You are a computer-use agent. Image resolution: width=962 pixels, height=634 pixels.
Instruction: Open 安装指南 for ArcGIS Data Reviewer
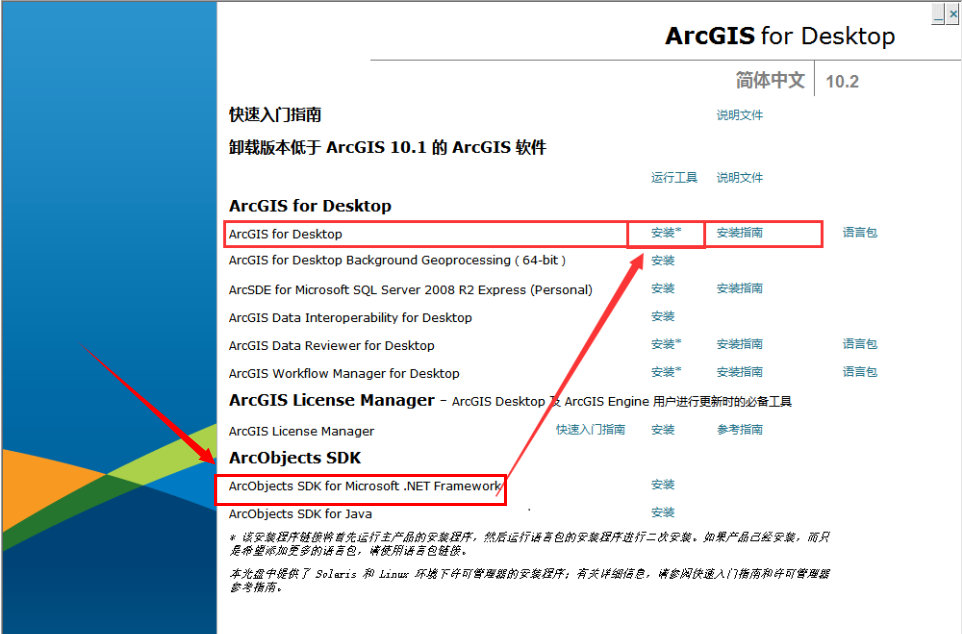click(739, 344)
